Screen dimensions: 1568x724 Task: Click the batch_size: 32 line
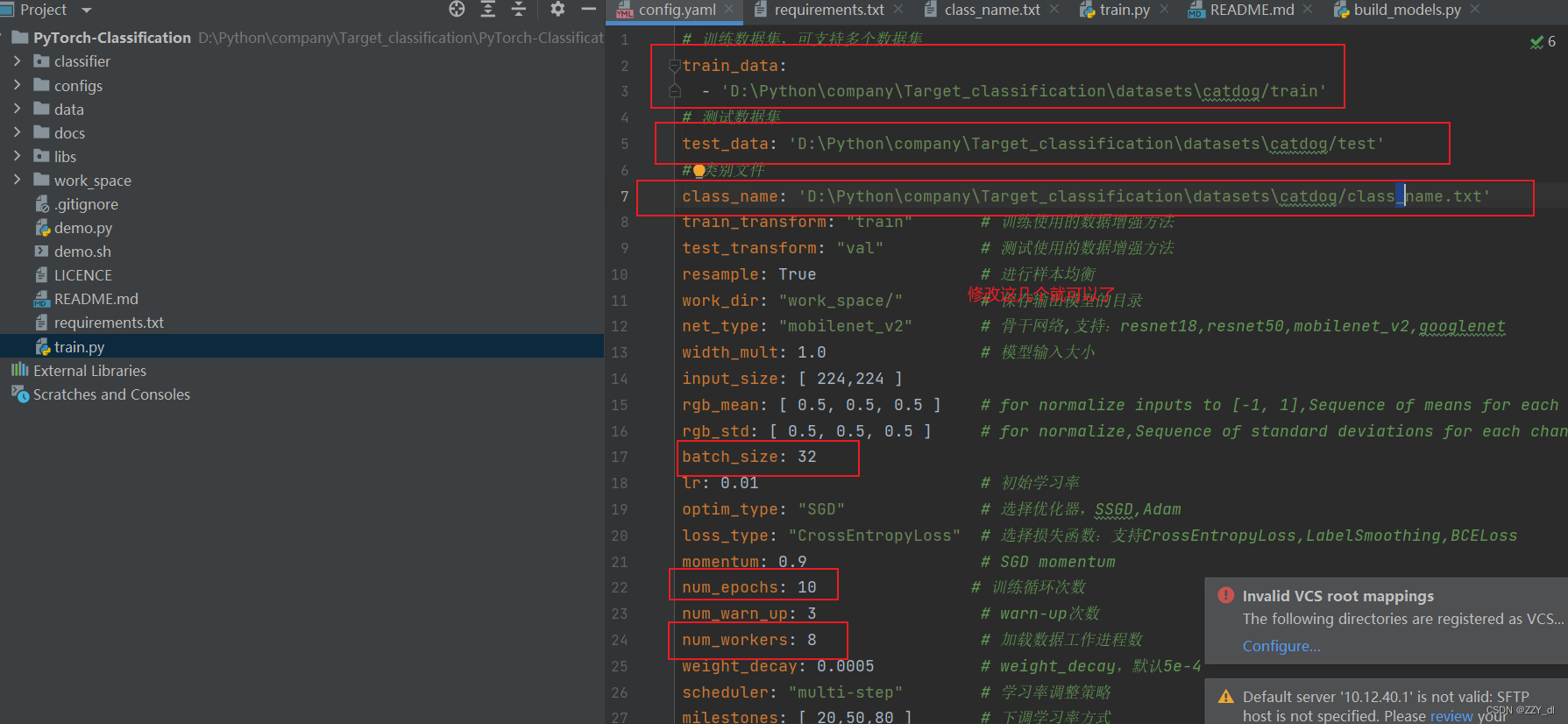[x=749, y=457]
